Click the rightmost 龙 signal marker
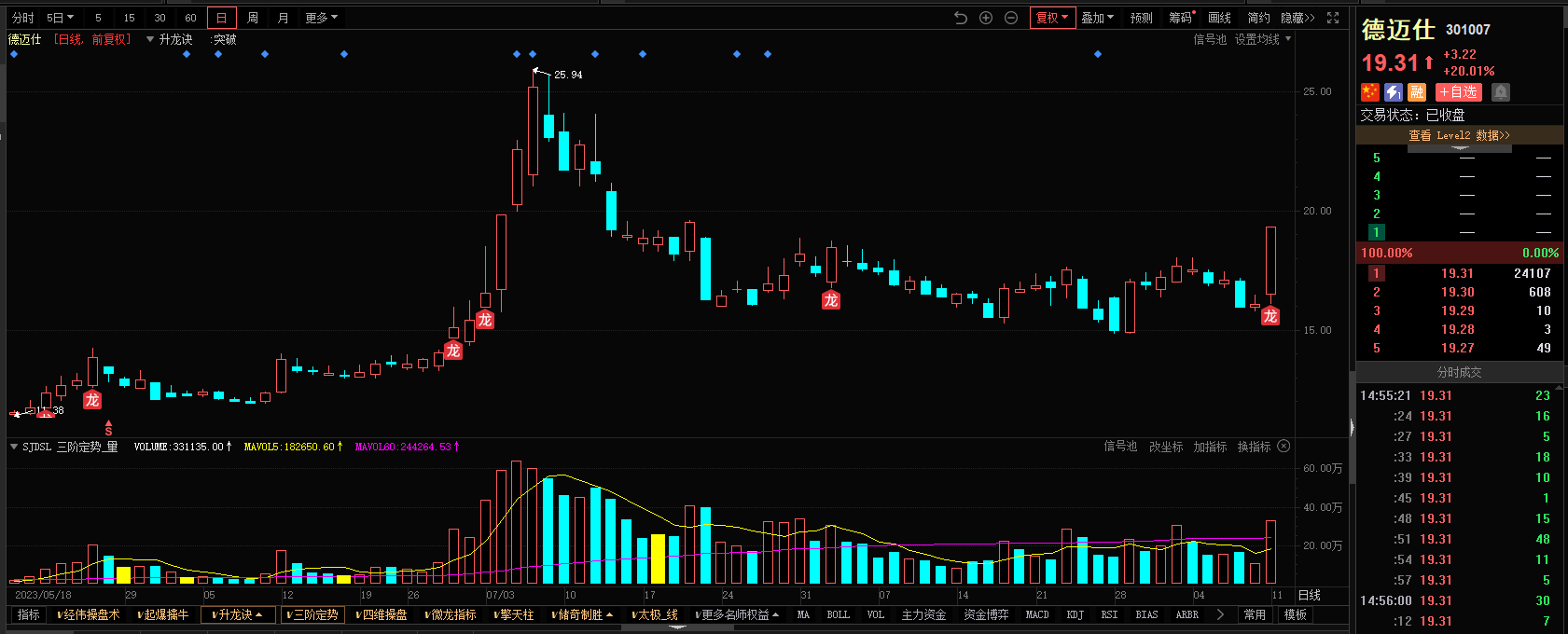 (1270, 316)
